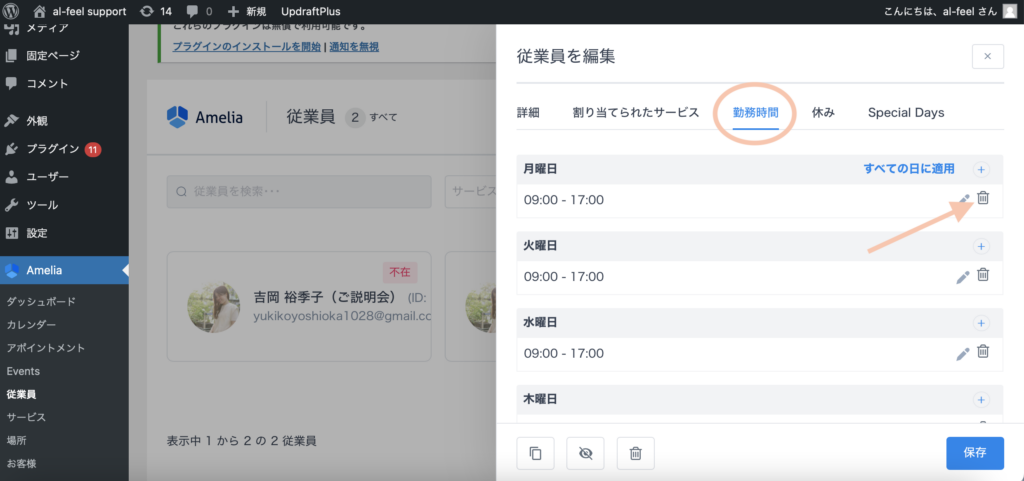Edit Monday's working hours with the pencil icon
The image size is (1024, 481).
(963, 200)
